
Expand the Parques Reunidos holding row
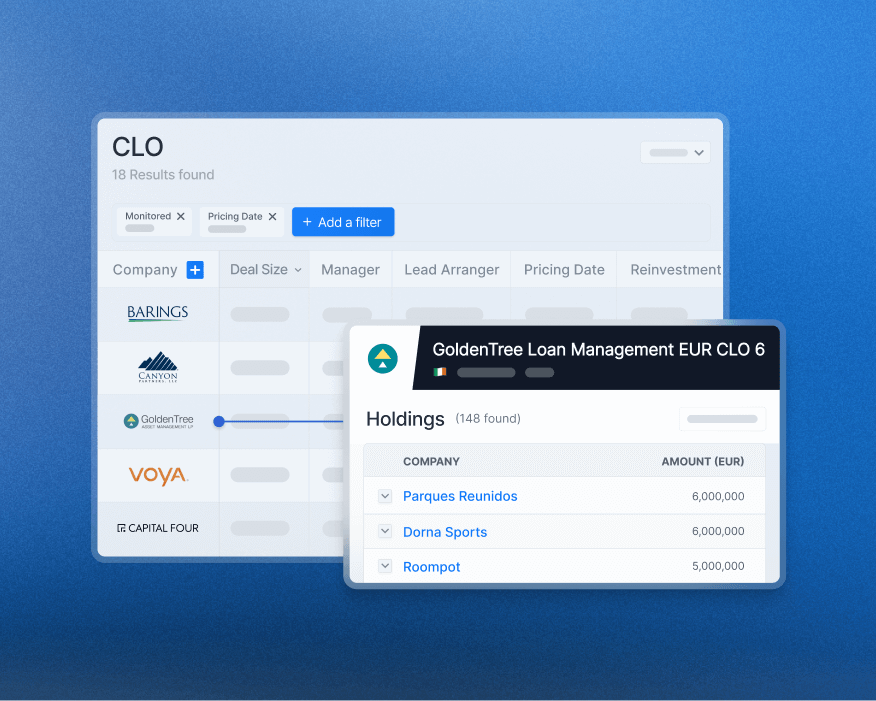point(384,496)
